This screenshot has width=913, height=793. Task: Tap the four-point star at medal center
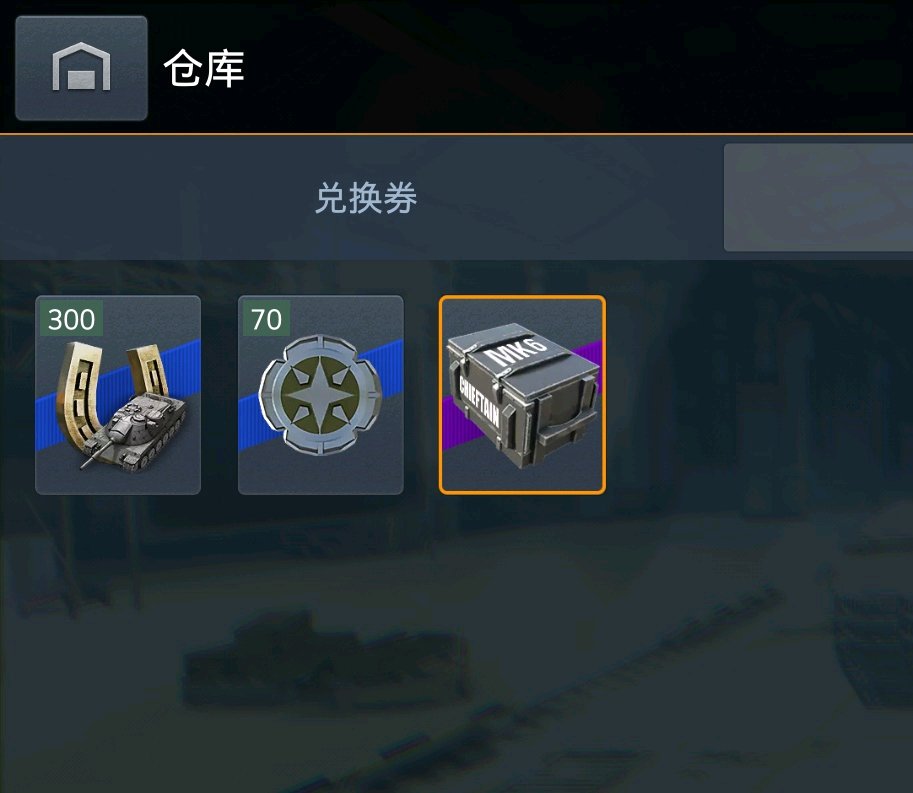point(320,395)
